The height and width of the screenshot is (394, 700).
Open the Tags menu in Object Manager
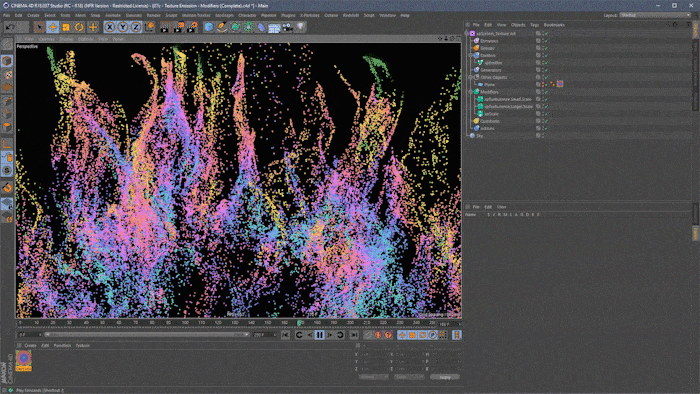click(534, 25)
